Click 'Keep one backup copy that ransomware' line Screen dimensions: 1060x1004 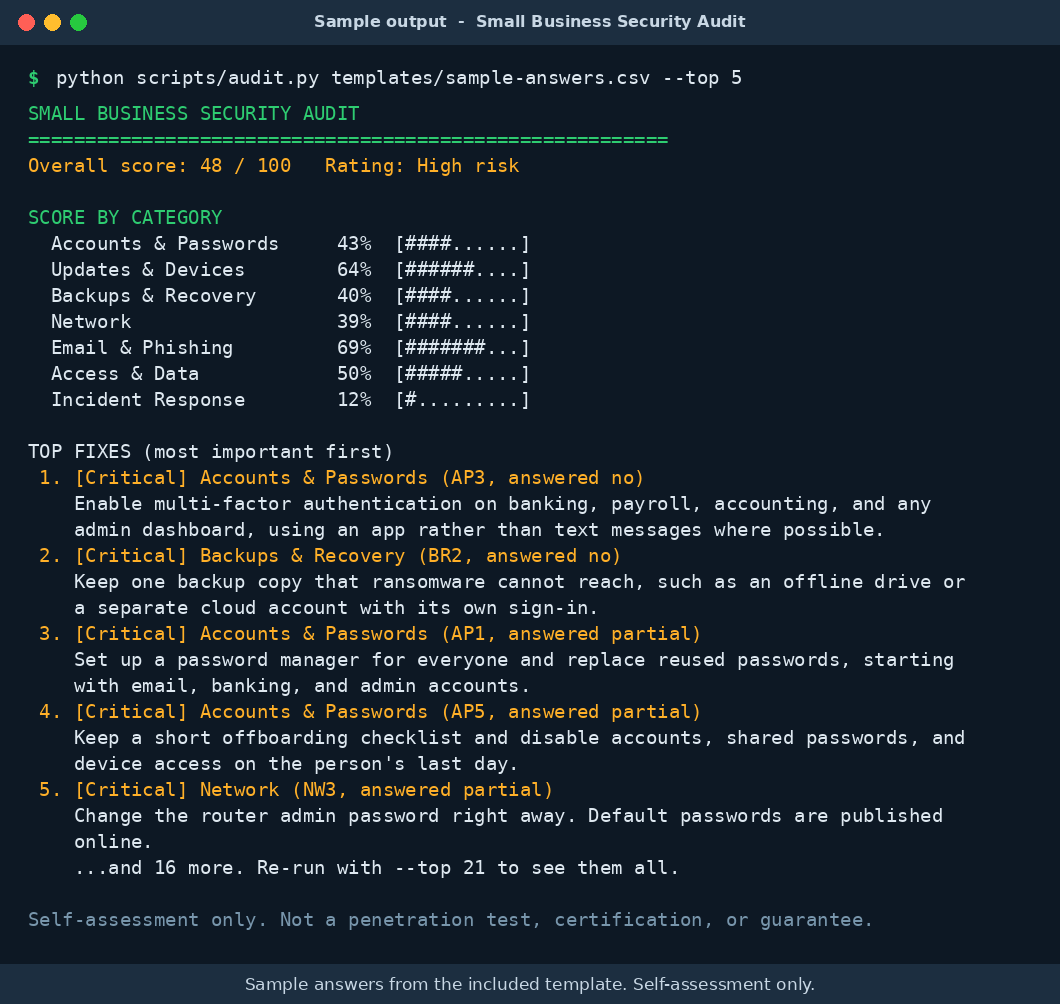pyautogui.click(x=519, y=582)
